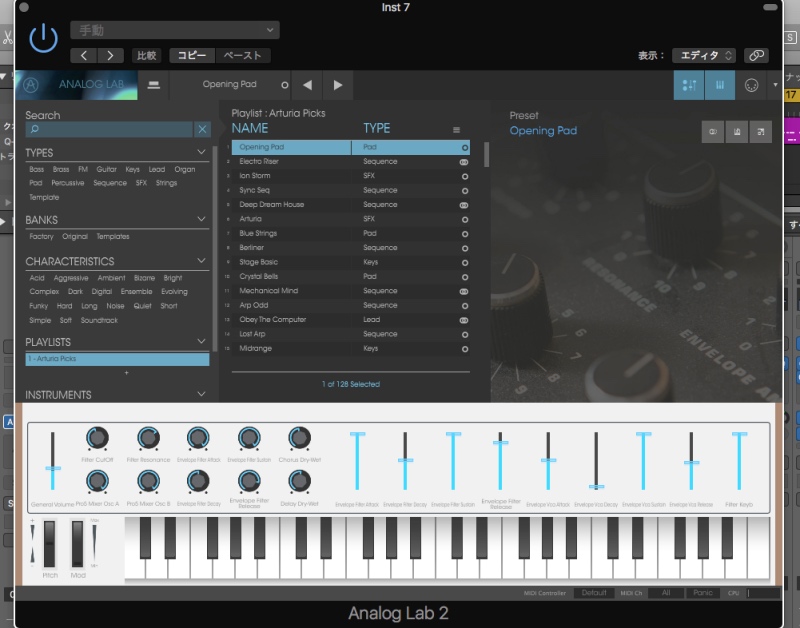Go to the previous preset with the left triangle
Viewport: 800px width, 628px height.
307,85
